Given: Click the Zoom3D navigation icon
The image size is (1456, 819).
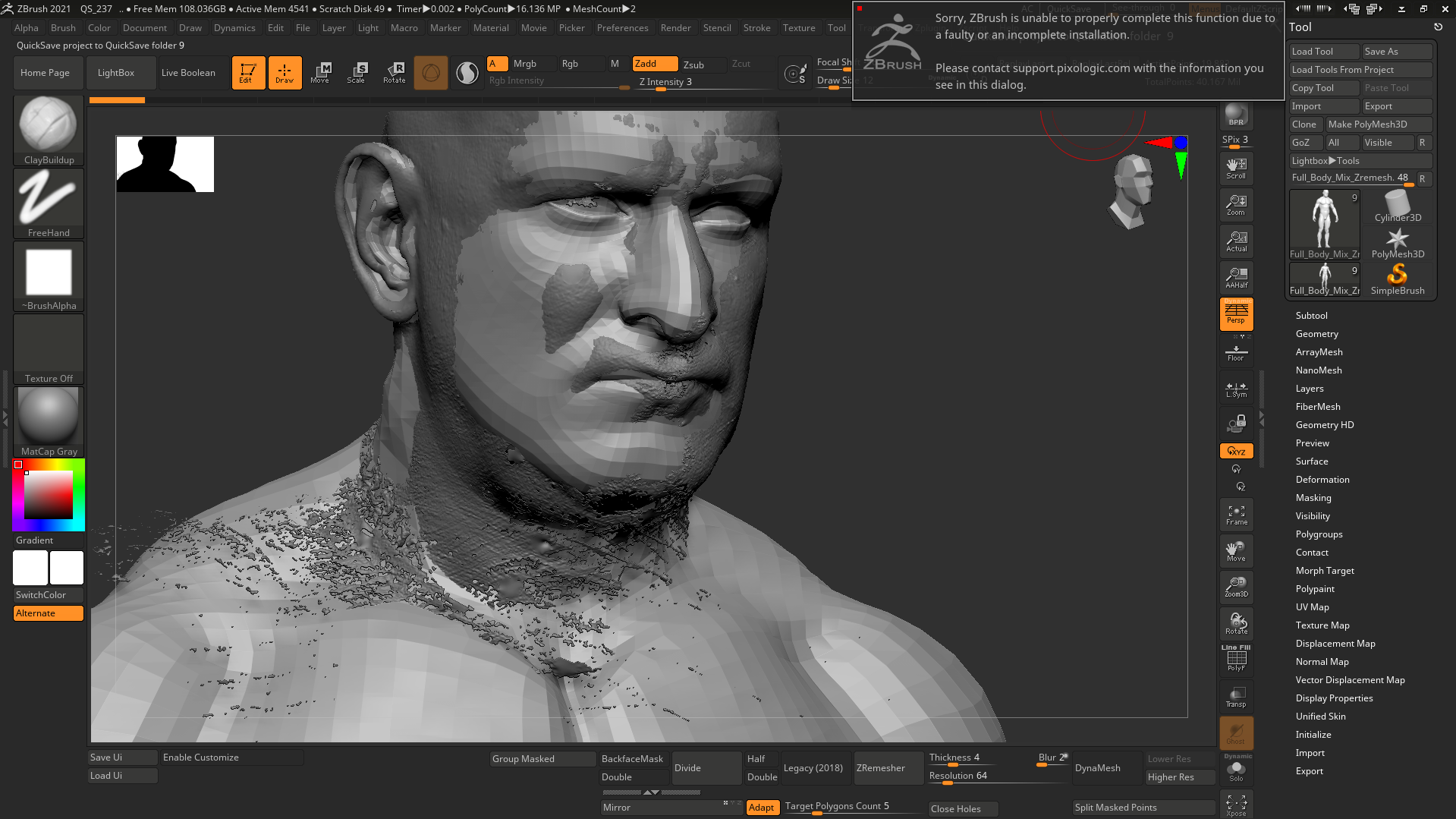Looking at the screenshot, I should pos(1236,587).
